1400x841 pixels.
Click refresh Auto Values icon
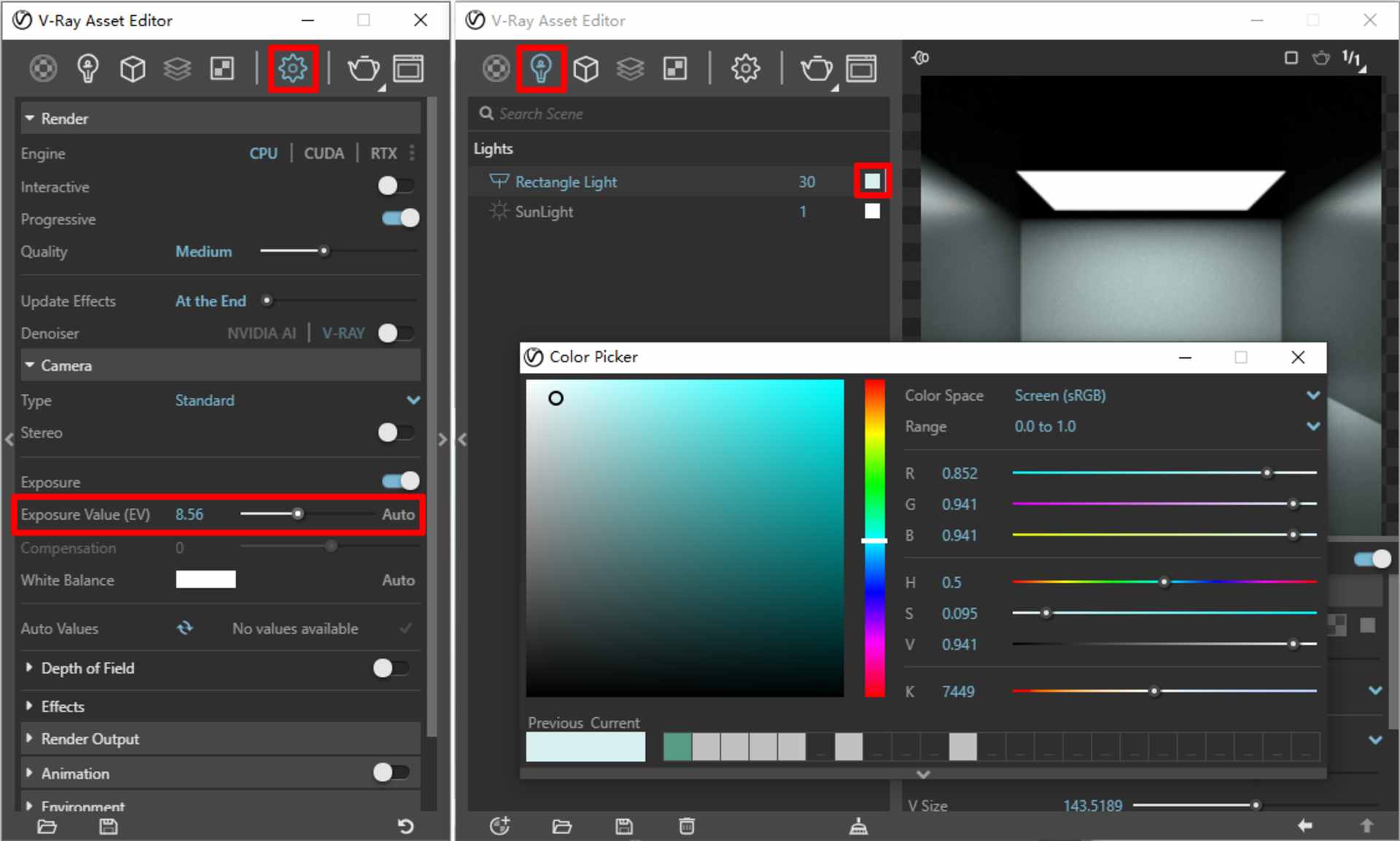click(x=185, y=628)
